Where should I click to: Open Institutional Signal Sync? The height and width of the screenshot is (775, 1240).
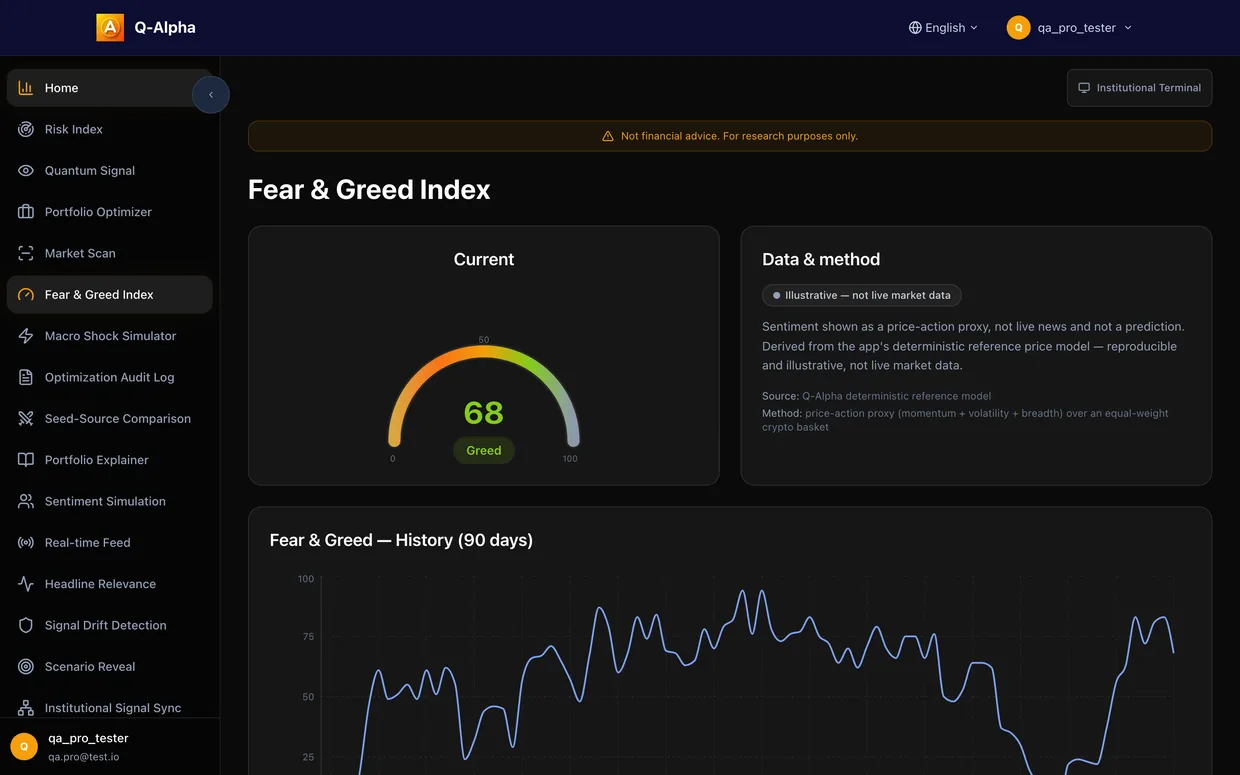(x=109, y=708)
